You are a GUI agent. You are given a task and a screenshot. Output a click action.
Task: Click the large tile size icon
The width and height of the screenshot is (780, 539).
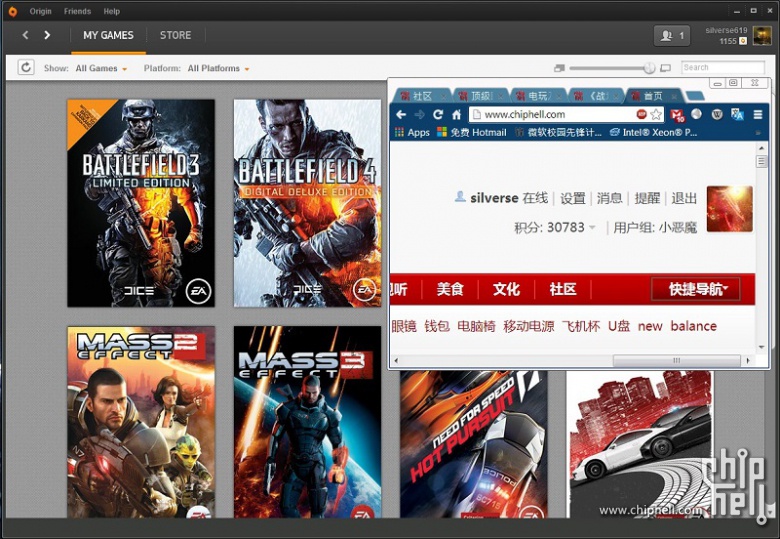665,68
